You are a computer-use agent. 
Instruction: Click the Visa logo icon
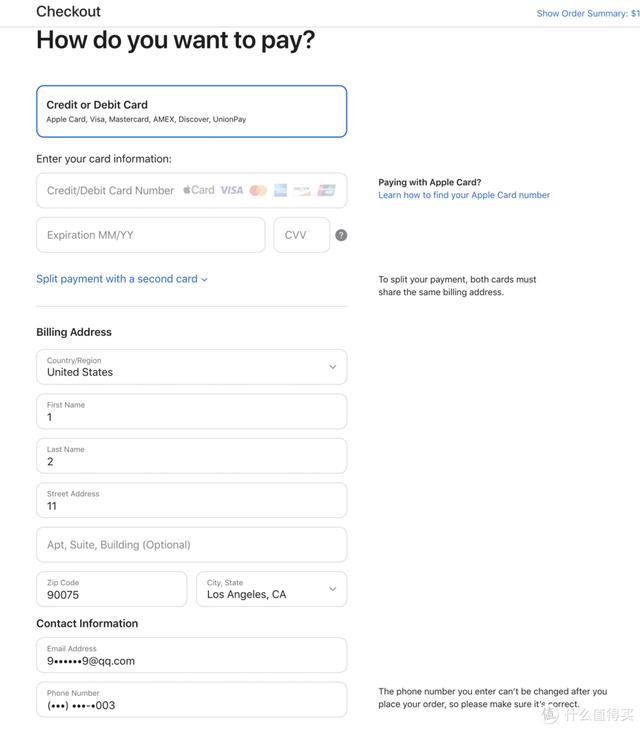(x=232, y=190)
